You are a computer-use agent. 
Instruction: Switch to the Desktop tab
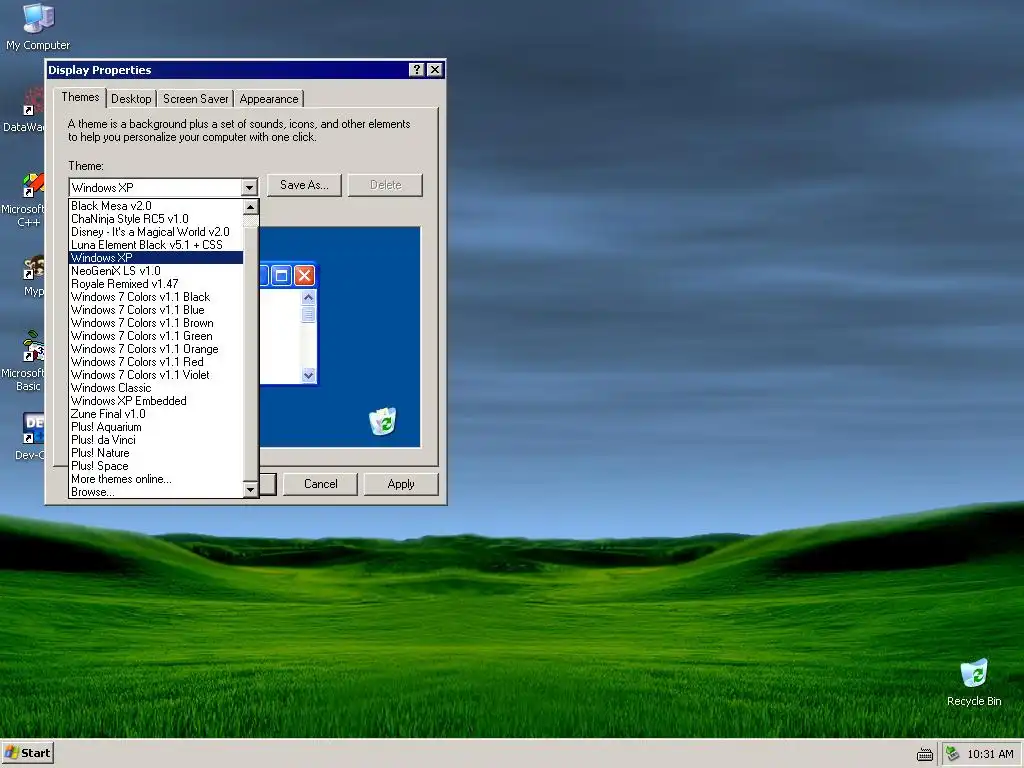pos(131,99)
